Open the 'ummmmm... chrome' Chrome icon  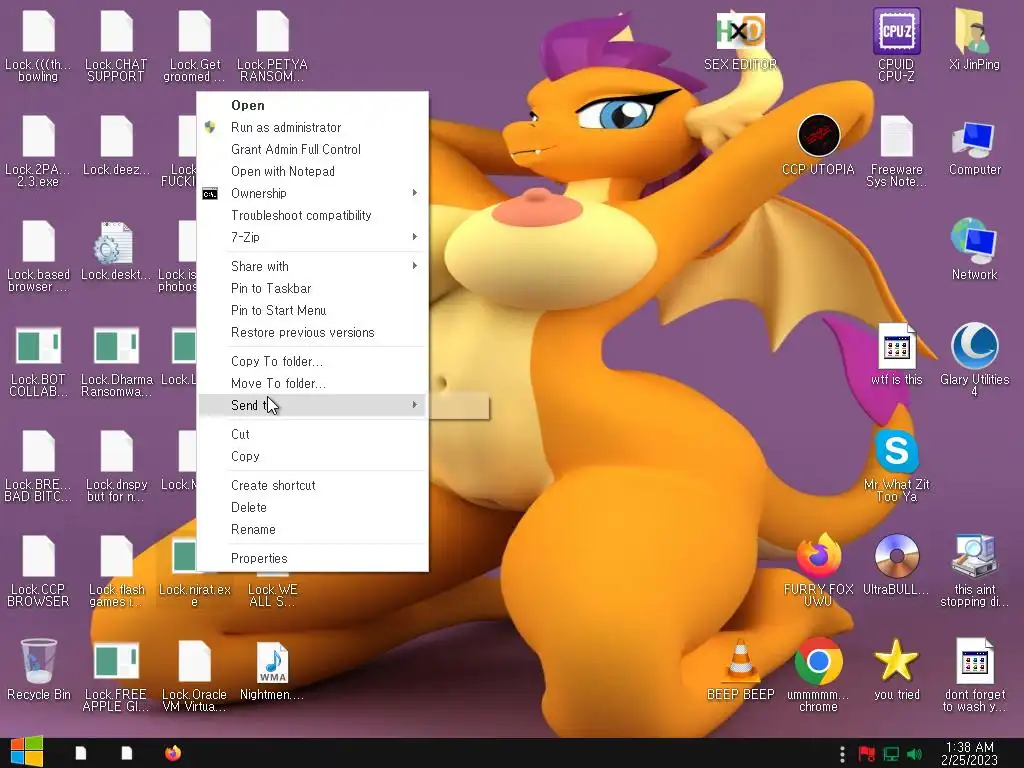[818, 661]
